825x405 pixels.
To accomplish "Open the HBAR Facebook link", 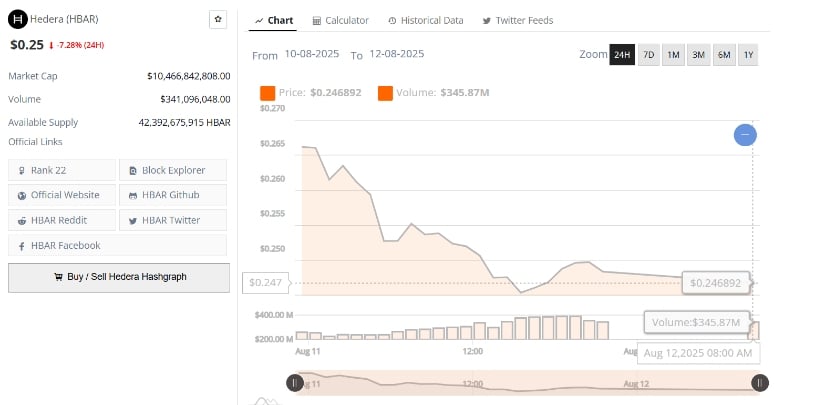I will (x=117, y=246).
